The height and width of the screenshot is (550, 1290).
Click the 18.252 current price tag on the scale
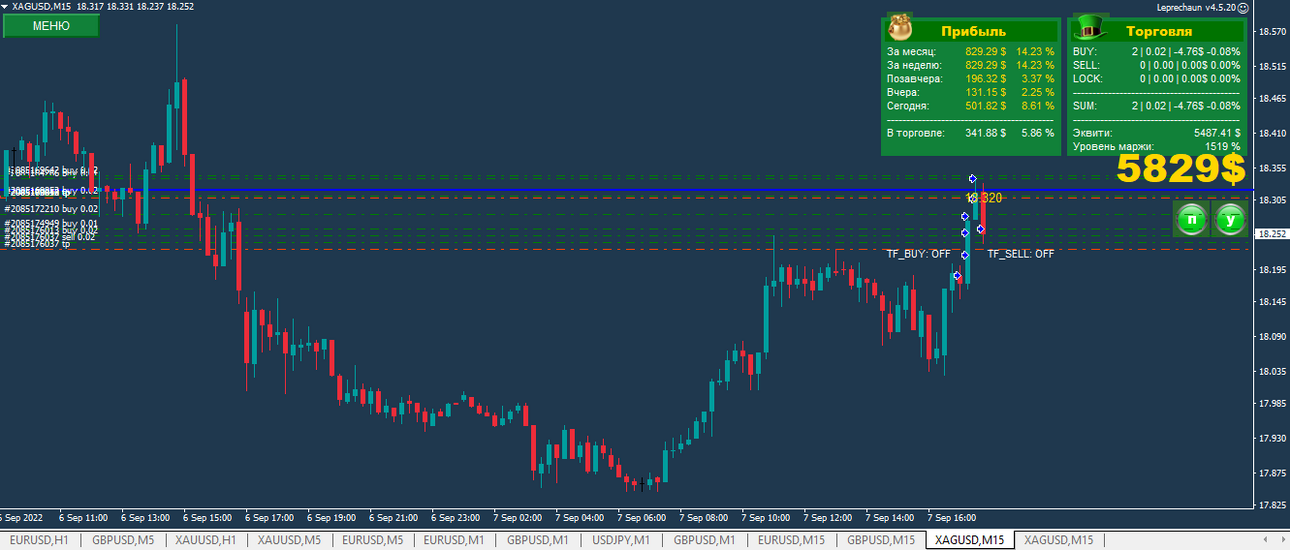coord(1272,234)
